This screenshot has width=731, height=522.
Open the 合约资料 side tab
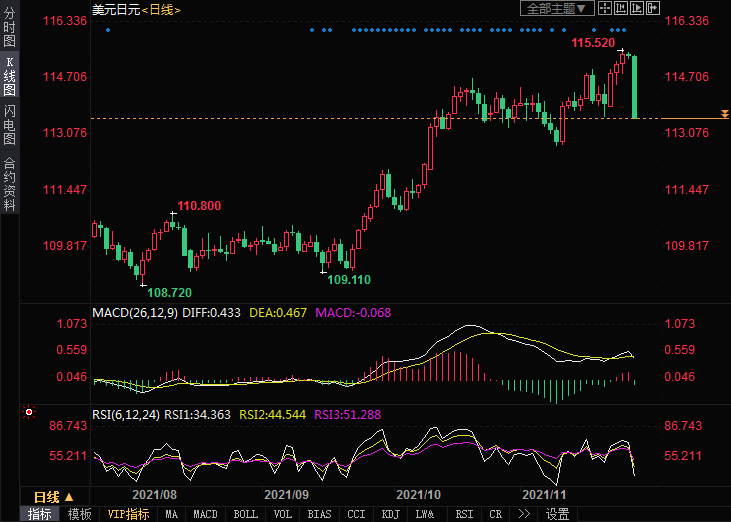(x=9, y=183)
